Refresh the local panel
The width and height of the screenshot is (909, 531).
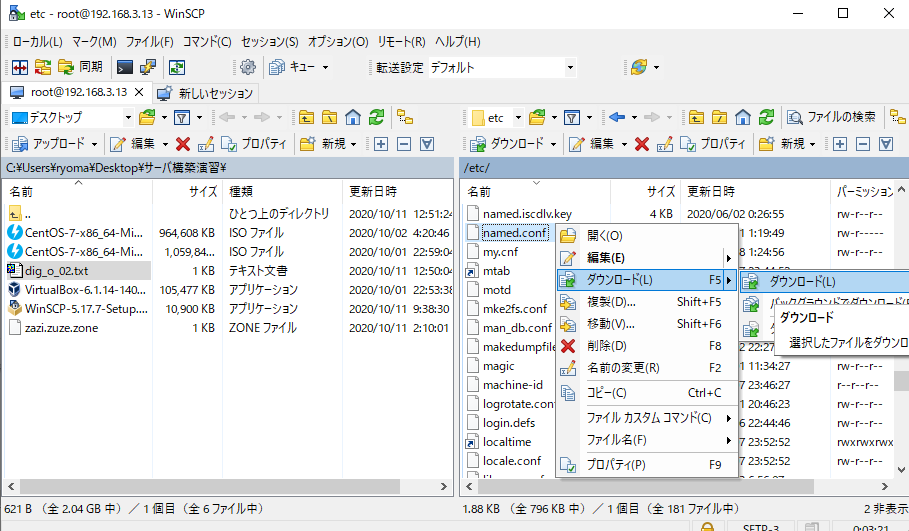pos(376,118)
